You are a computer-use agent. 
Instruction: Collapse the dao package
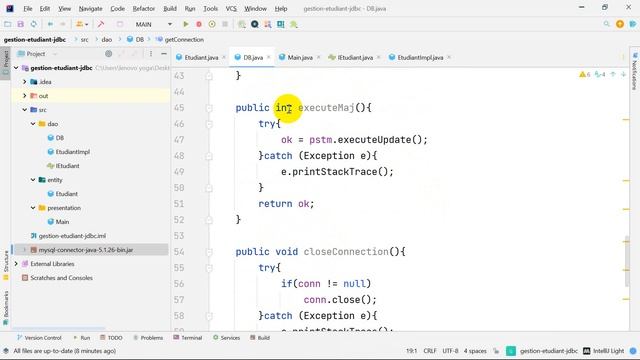tap(33, 124)
